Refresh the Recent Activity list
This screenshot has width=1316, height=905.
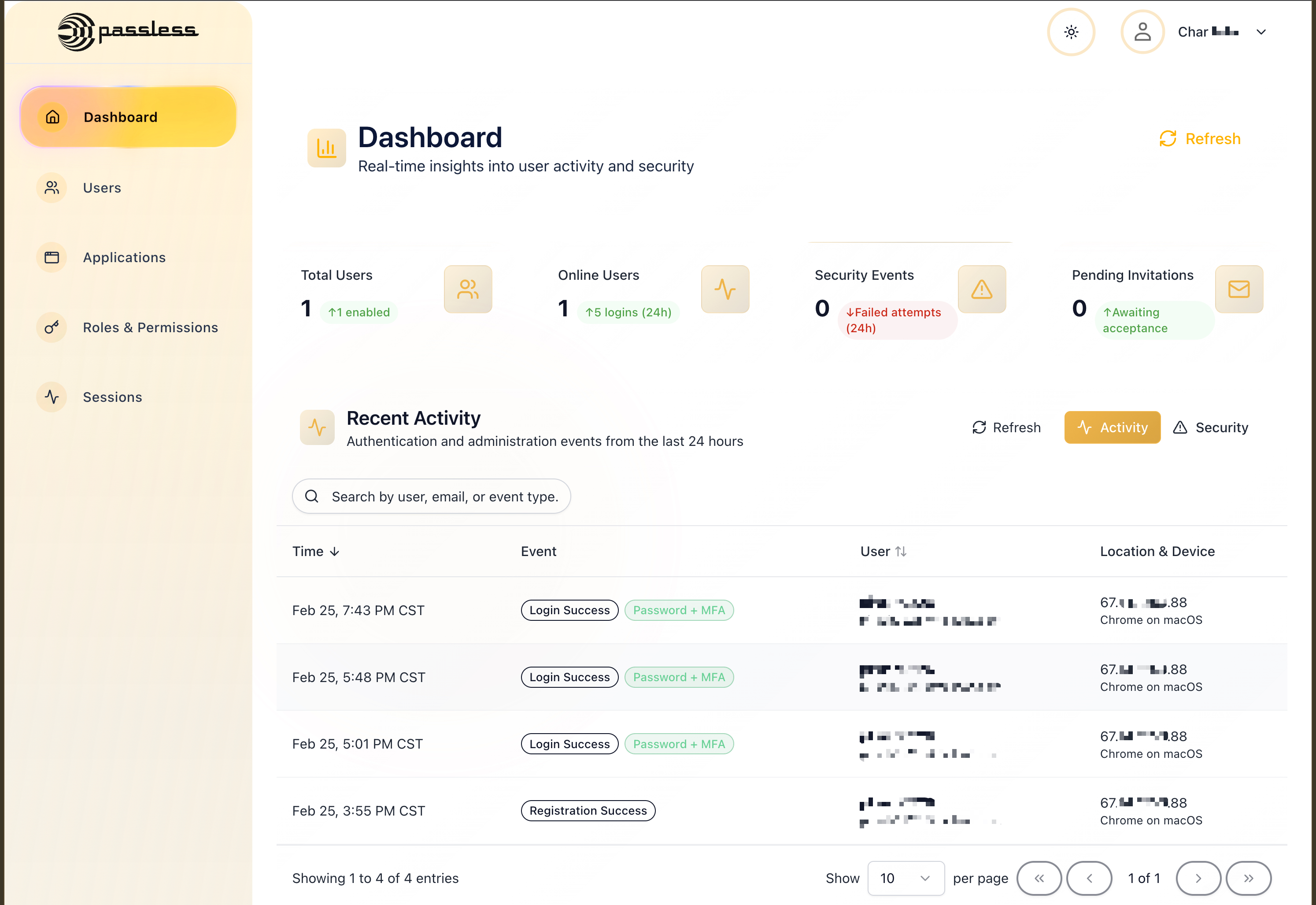[1006, 427]
